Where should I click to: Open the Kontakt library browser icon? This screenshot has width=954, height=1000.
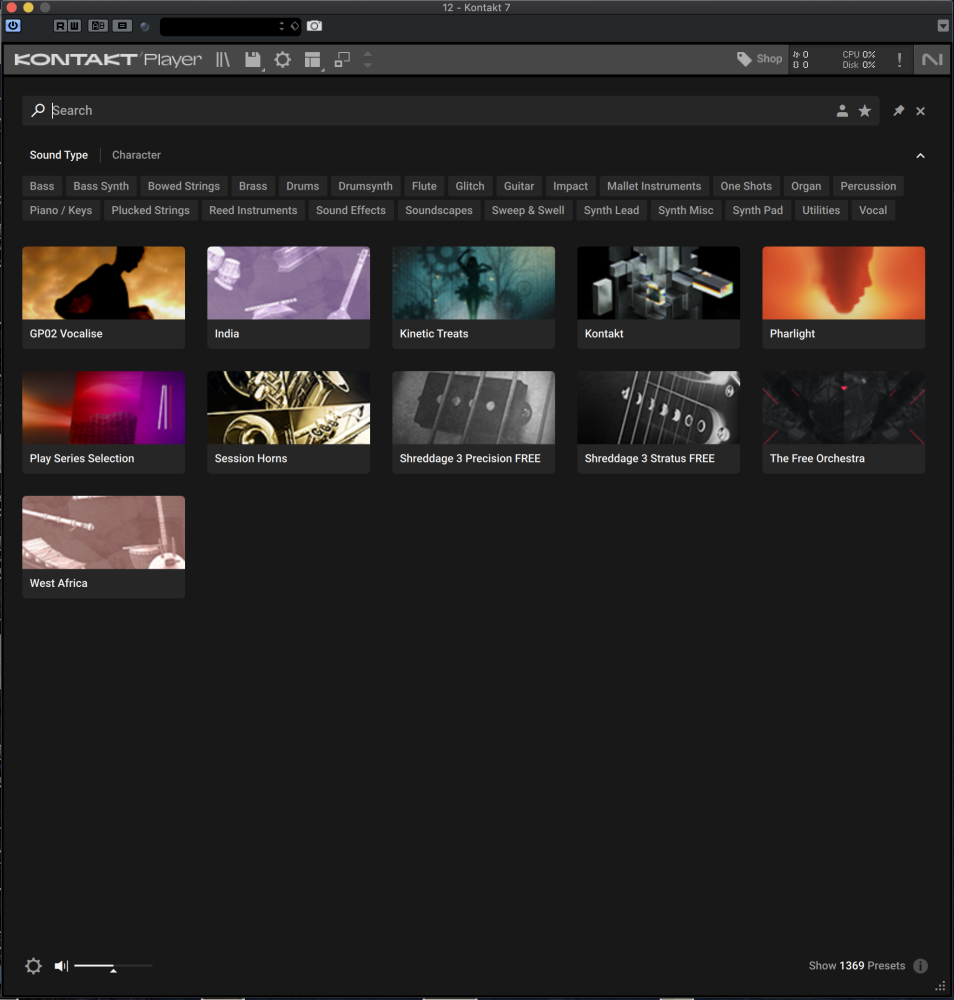[223, 60]
